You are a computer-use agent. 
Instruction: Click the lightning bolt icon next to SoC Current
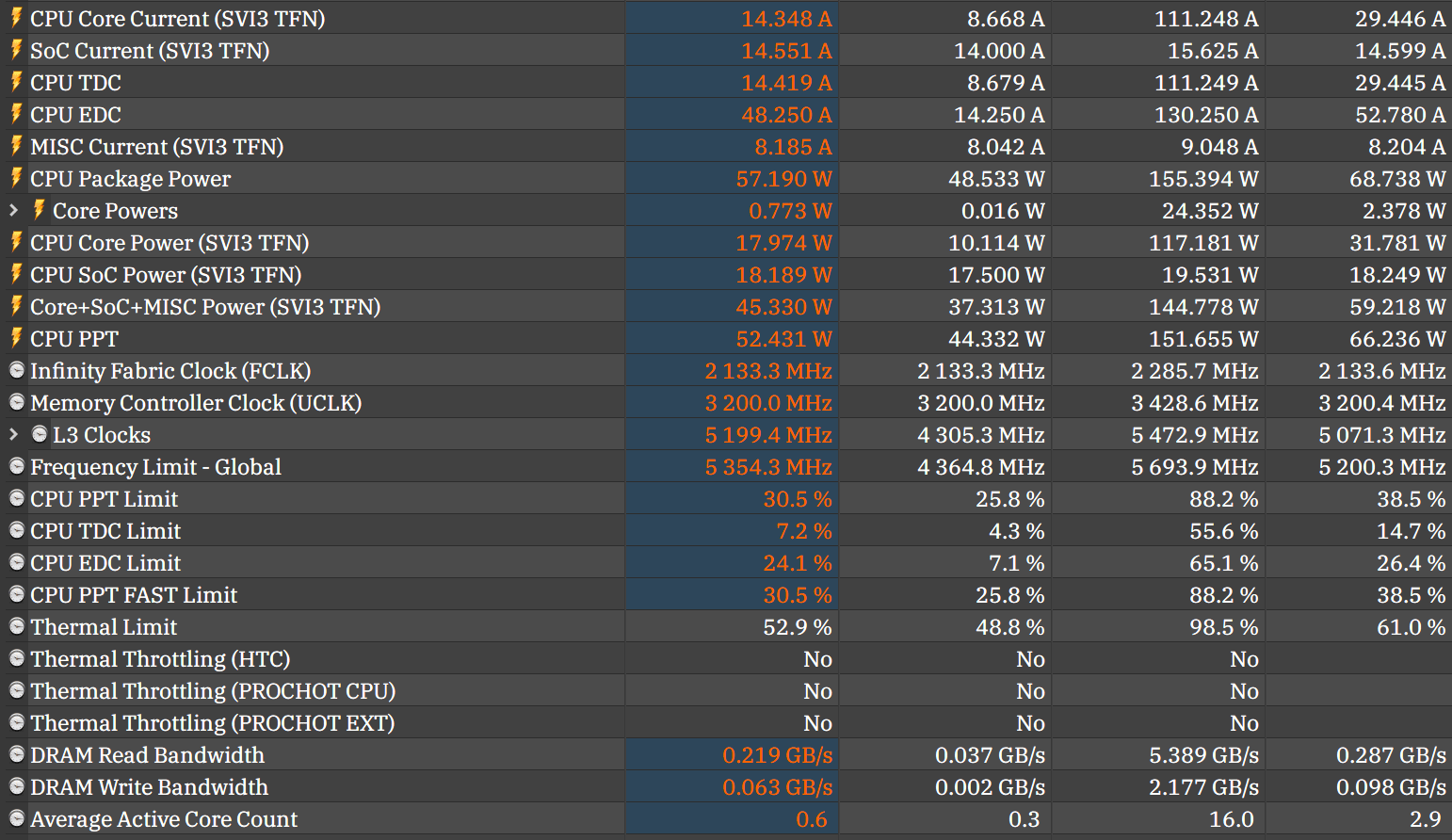click(x=16, y=50)
